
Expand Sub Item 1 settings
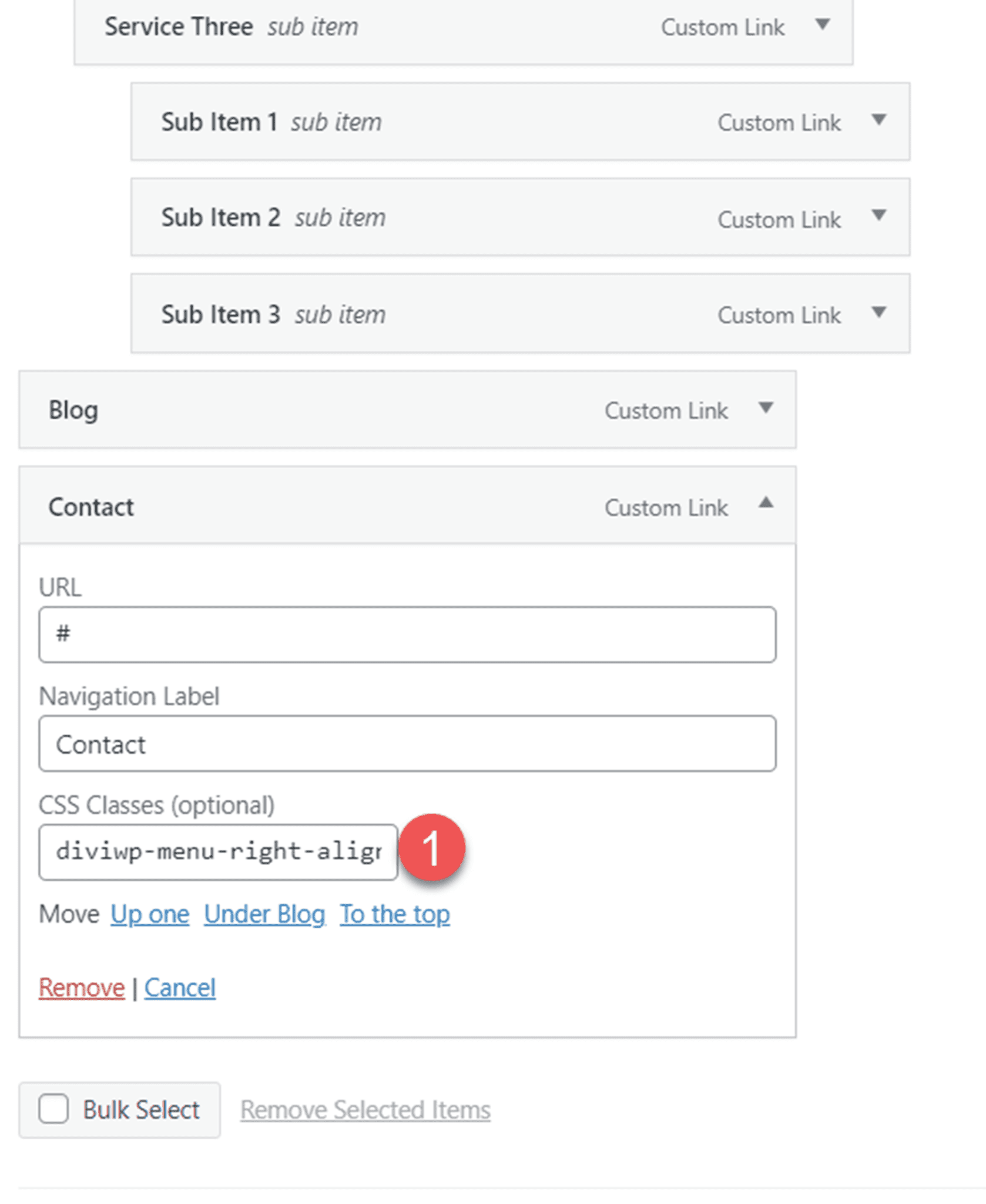coord(880,121)
